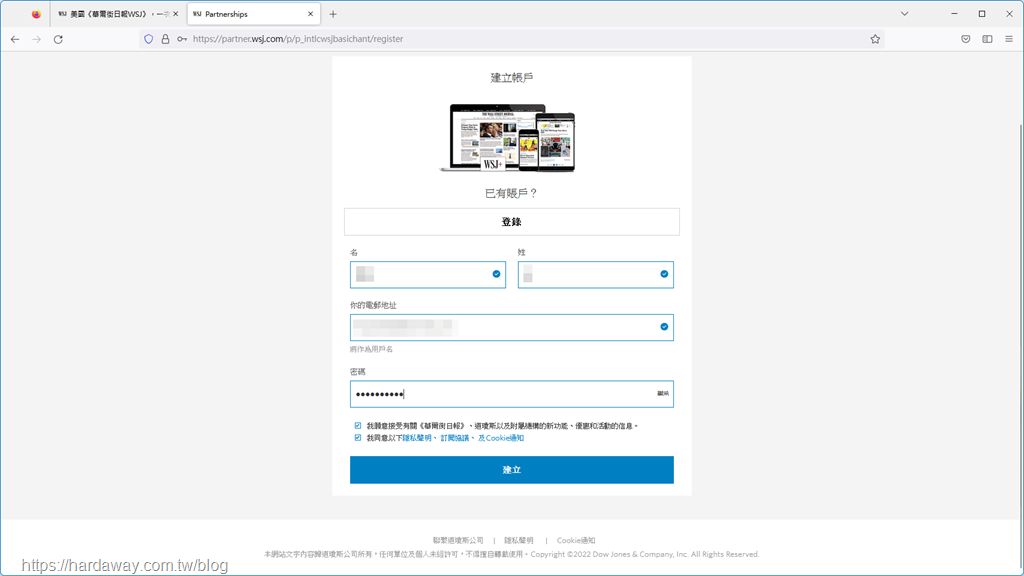Bookmark this page with the star

click(x=875, y=39)
